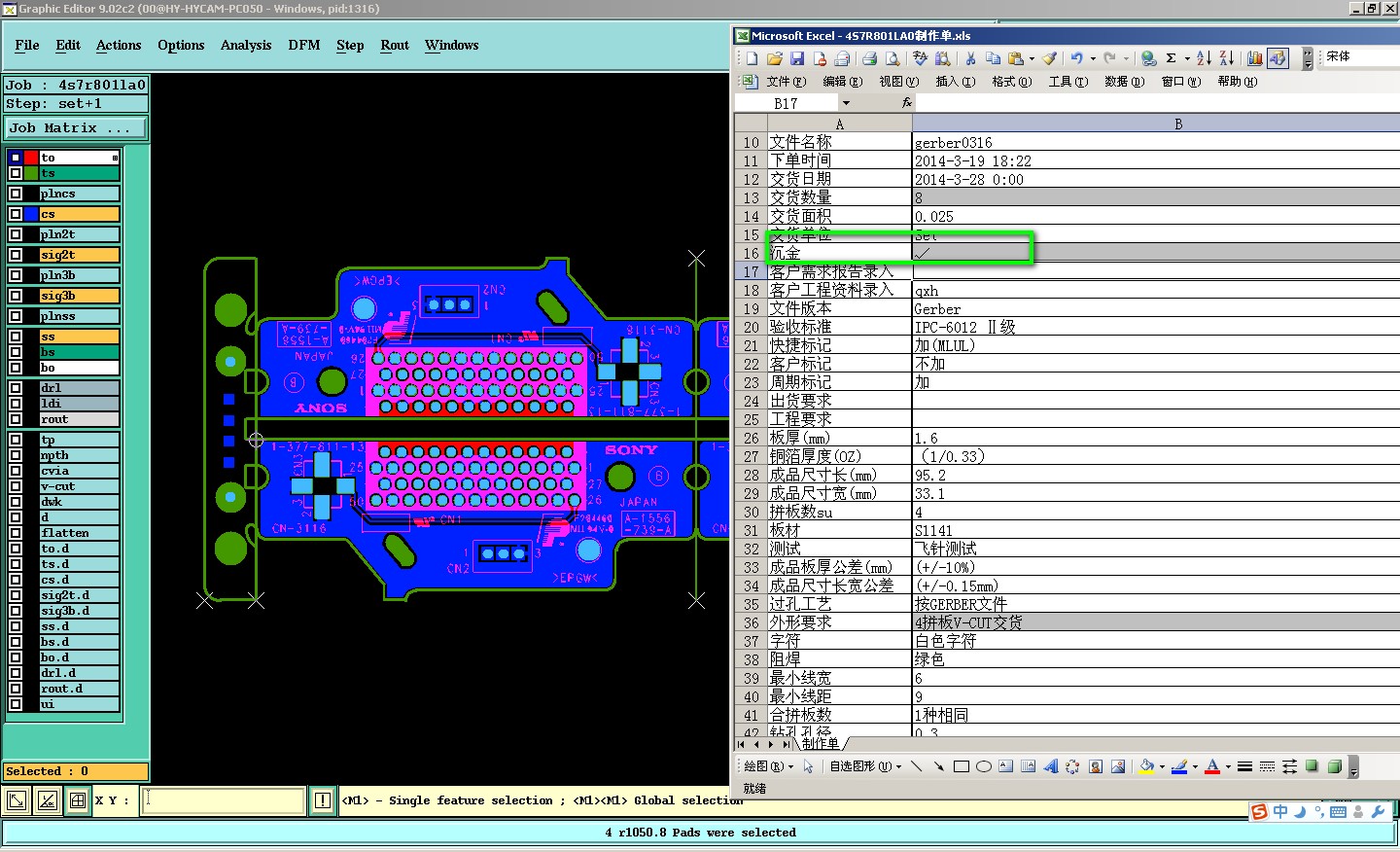Sort ascending with the A-Z icon
This screenshot has height=852, width=1400.
pyautogui.click(x=1204, y=58)
